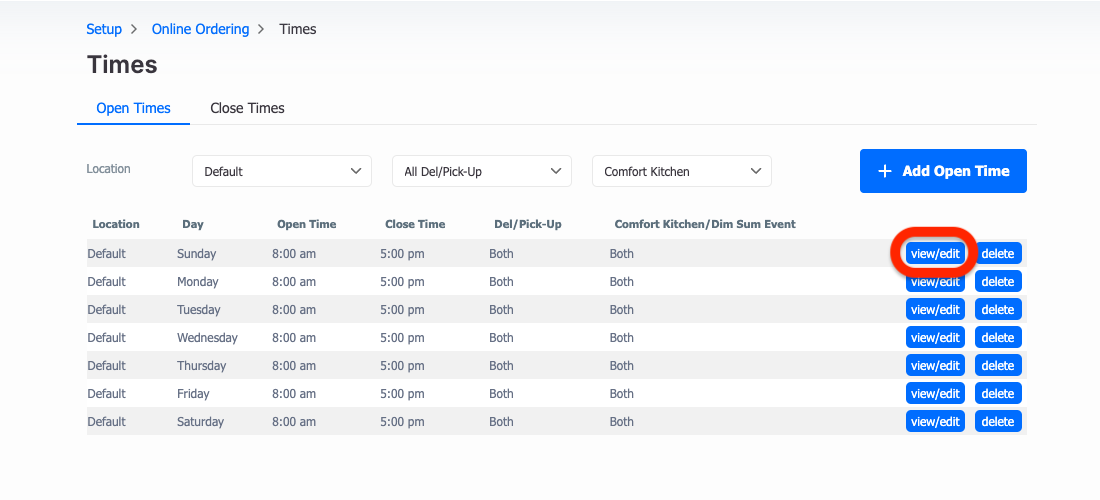Image resolution: width=1100 pixels, height=500 pixels.
Task: Click view/edit for Tuesday
Action: [x=935, y=309]
